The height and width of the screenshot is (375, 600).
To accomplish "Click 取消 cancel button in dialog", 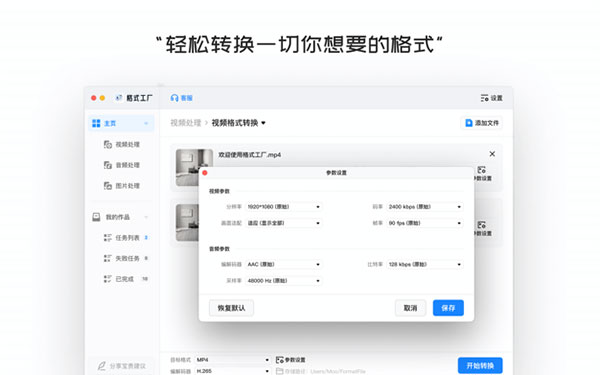I will [x=410, y=308].
